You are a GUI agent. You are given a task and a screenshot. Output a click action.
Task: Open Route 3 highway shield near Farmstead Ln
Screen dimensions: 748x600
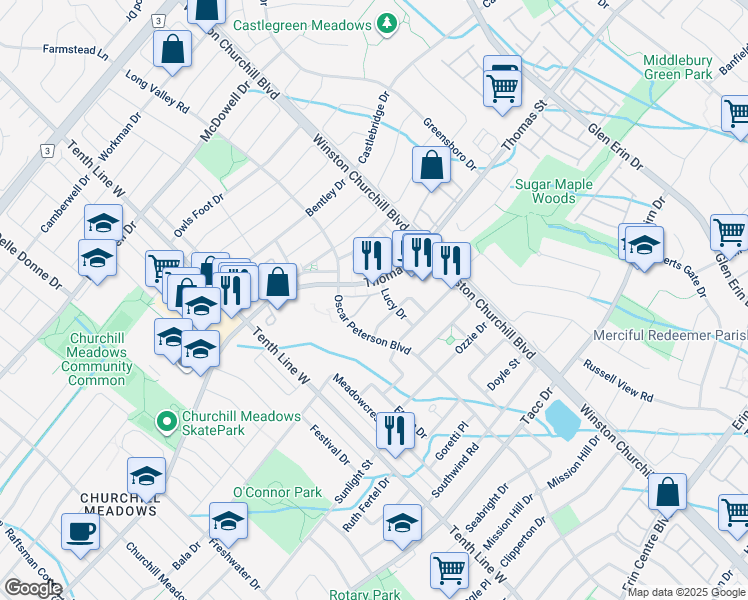tap(159, 21)
